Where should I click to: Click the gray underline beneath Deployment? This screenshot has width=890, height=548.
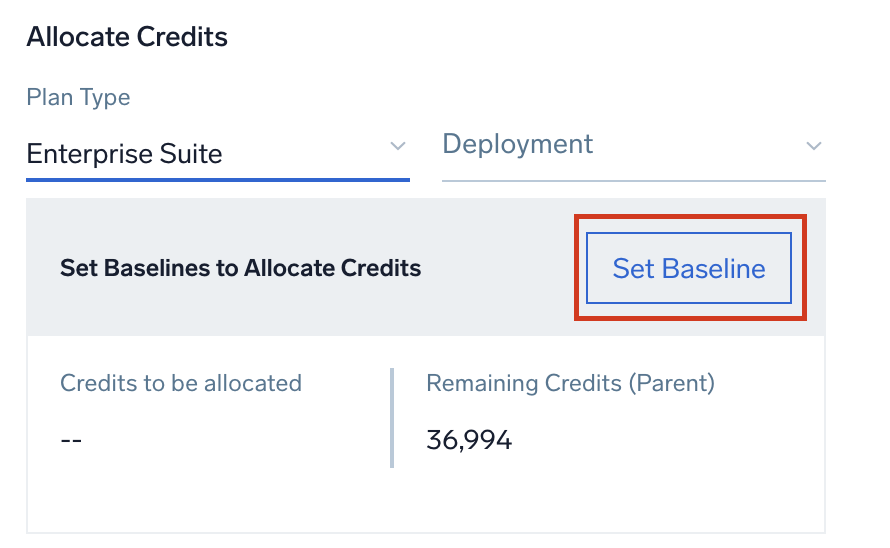coord(632,180)
